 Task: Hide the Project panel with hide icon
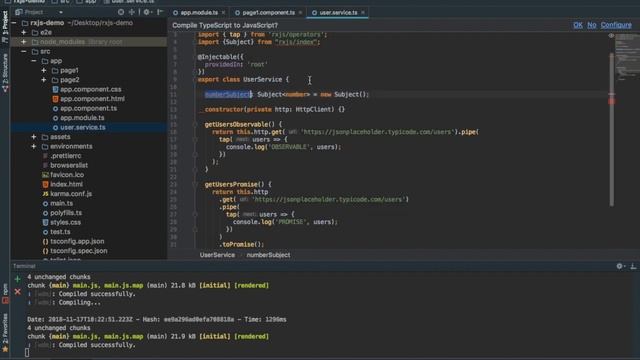[x=160, y=12]
